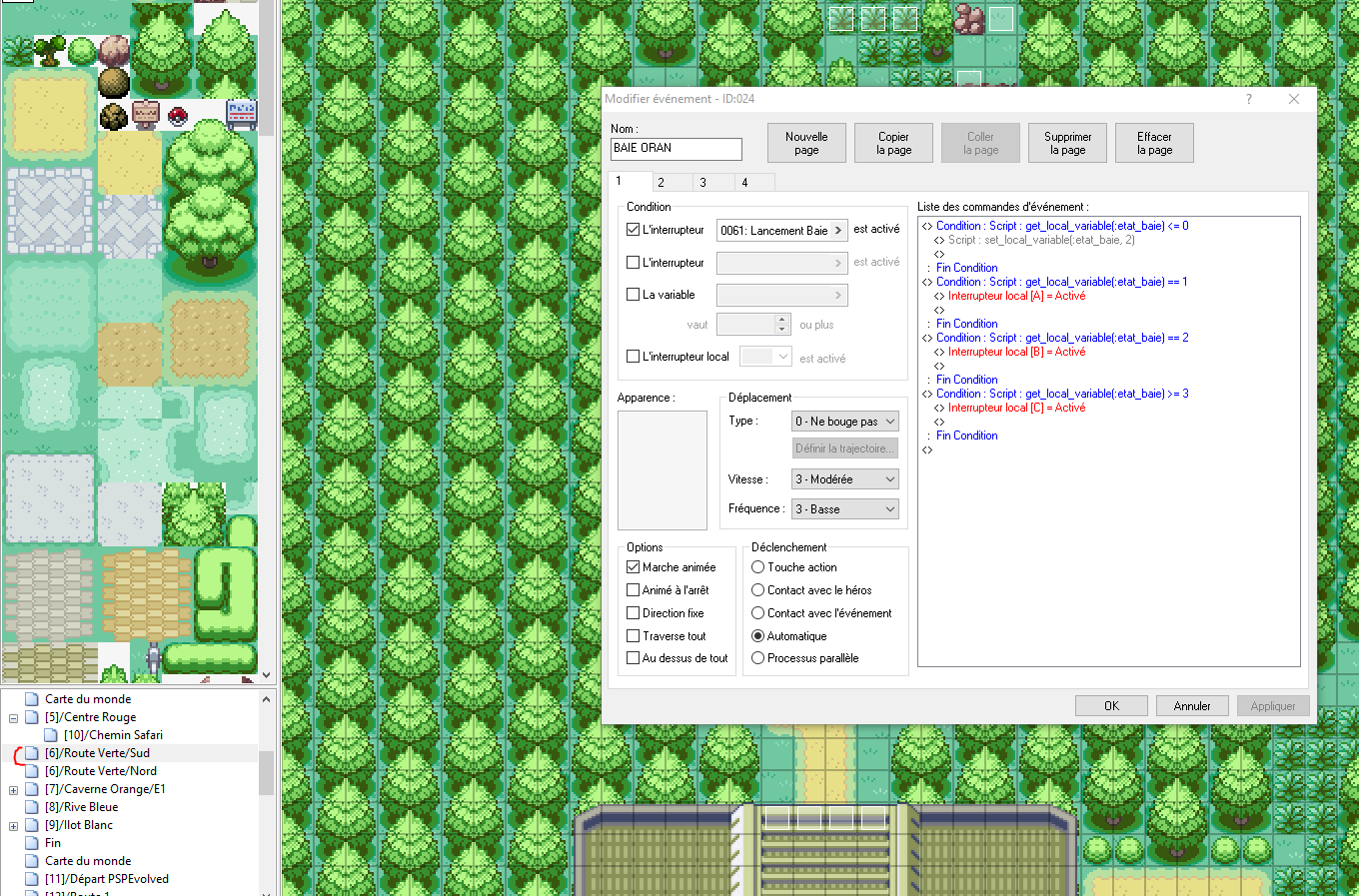Image resolution: width=1359 pixels, height=896 pixels.
Task: Click the Annuler button
Action: [1192, 705]
